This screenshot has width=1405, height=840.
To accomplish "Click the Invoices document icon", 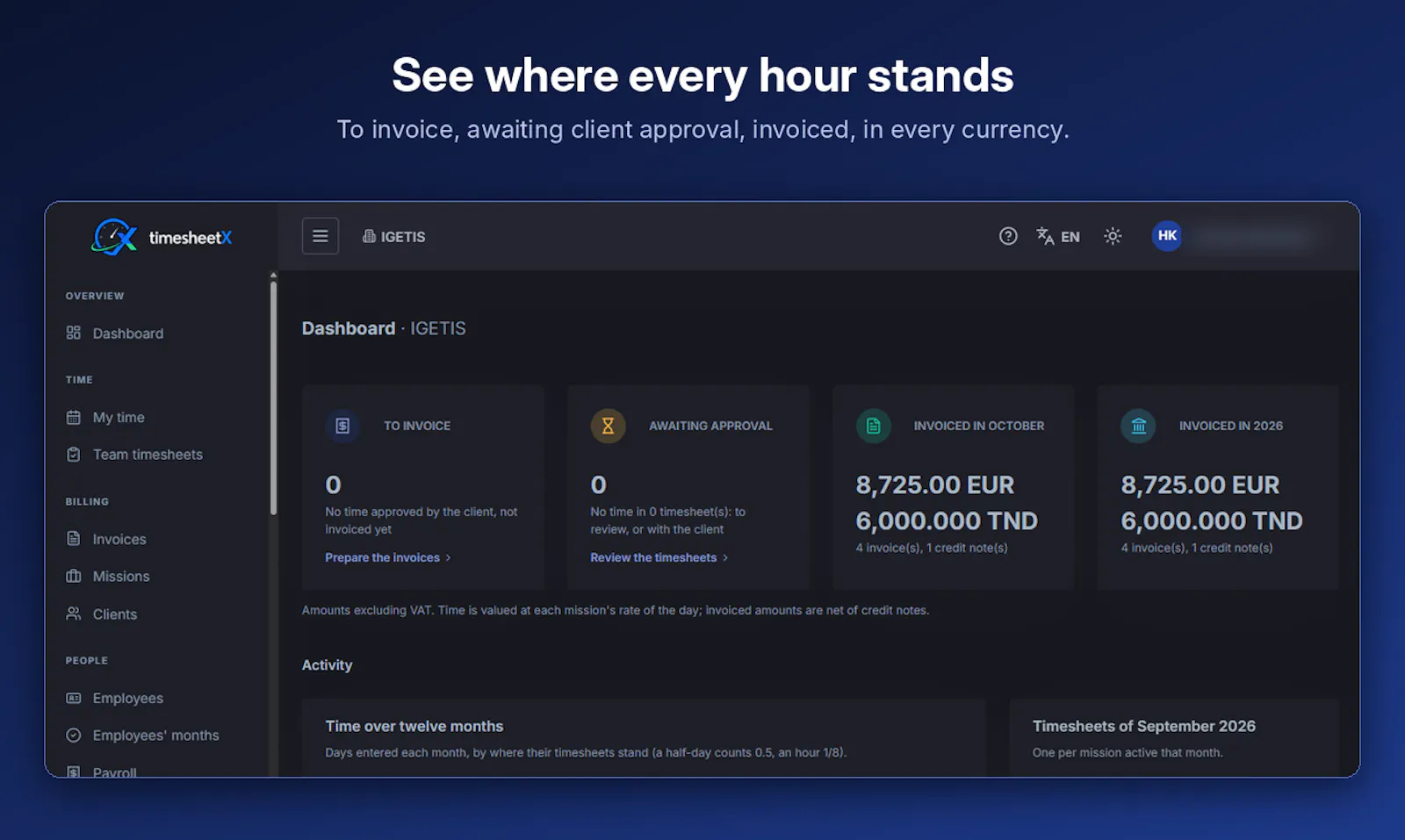I will (74, 539).
